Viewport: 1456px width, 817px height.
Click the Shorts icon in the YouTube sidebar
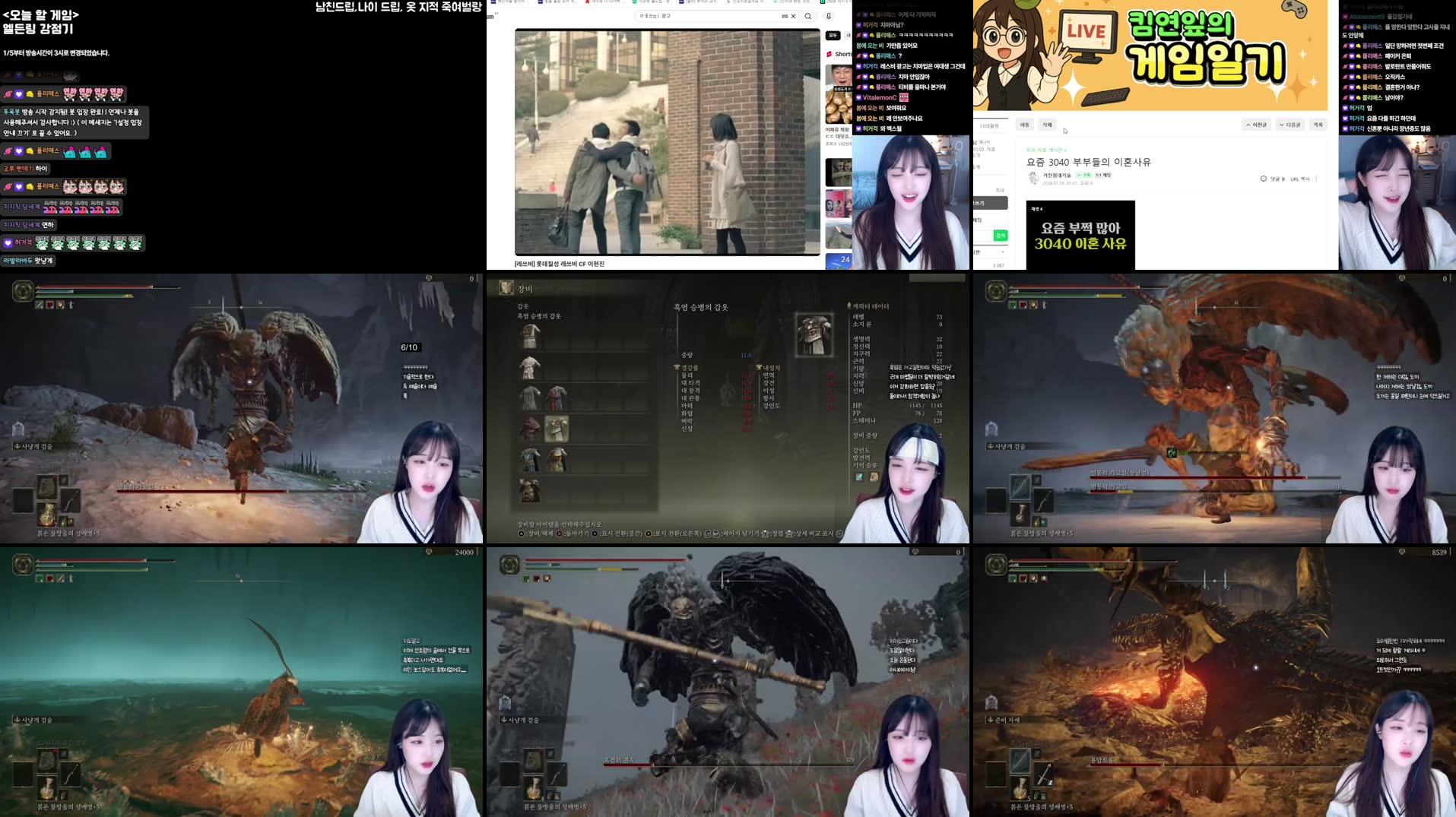click(x=828, y=54)
